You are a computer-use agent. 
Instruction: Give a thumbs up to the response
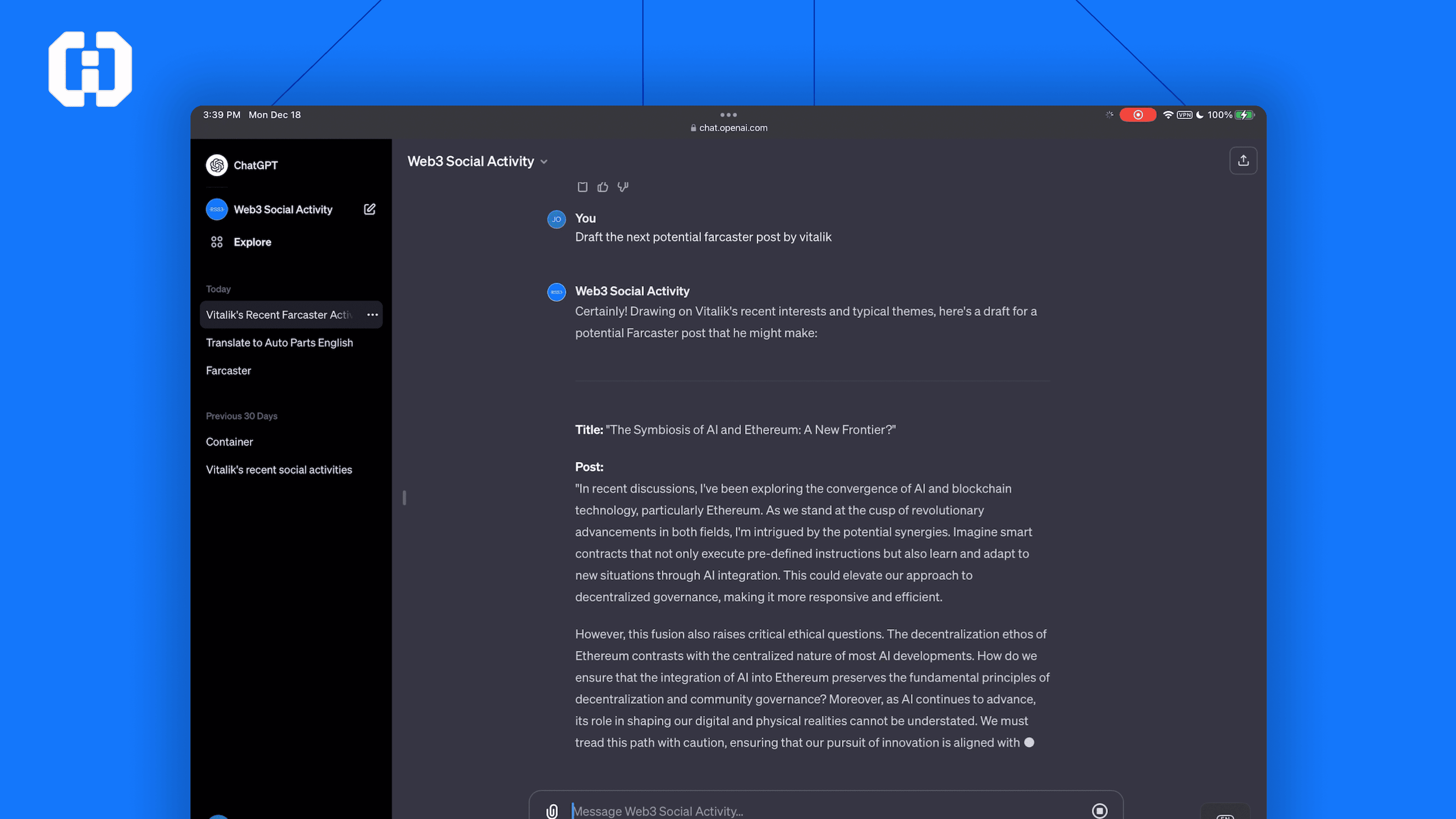pyautogui.click(x=602, y=187)
